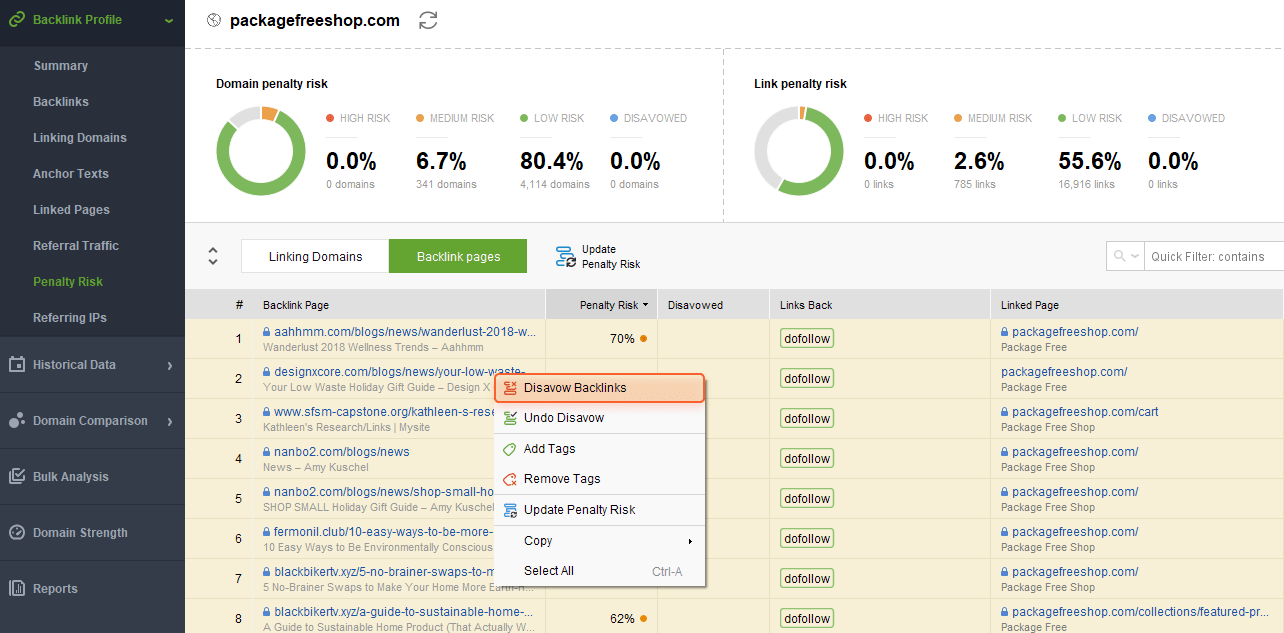Open the www.sfsm-capstone.org backlink
This screenshot has height=633, width=1284.
385,412
